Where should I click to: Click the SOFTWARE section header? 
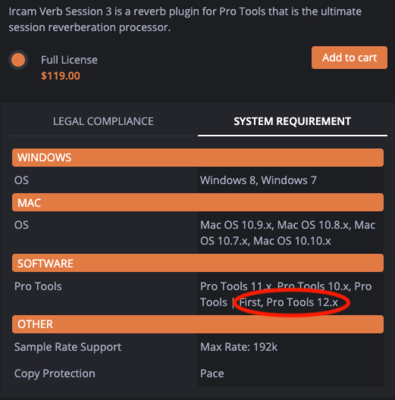[x=198, y=263]
